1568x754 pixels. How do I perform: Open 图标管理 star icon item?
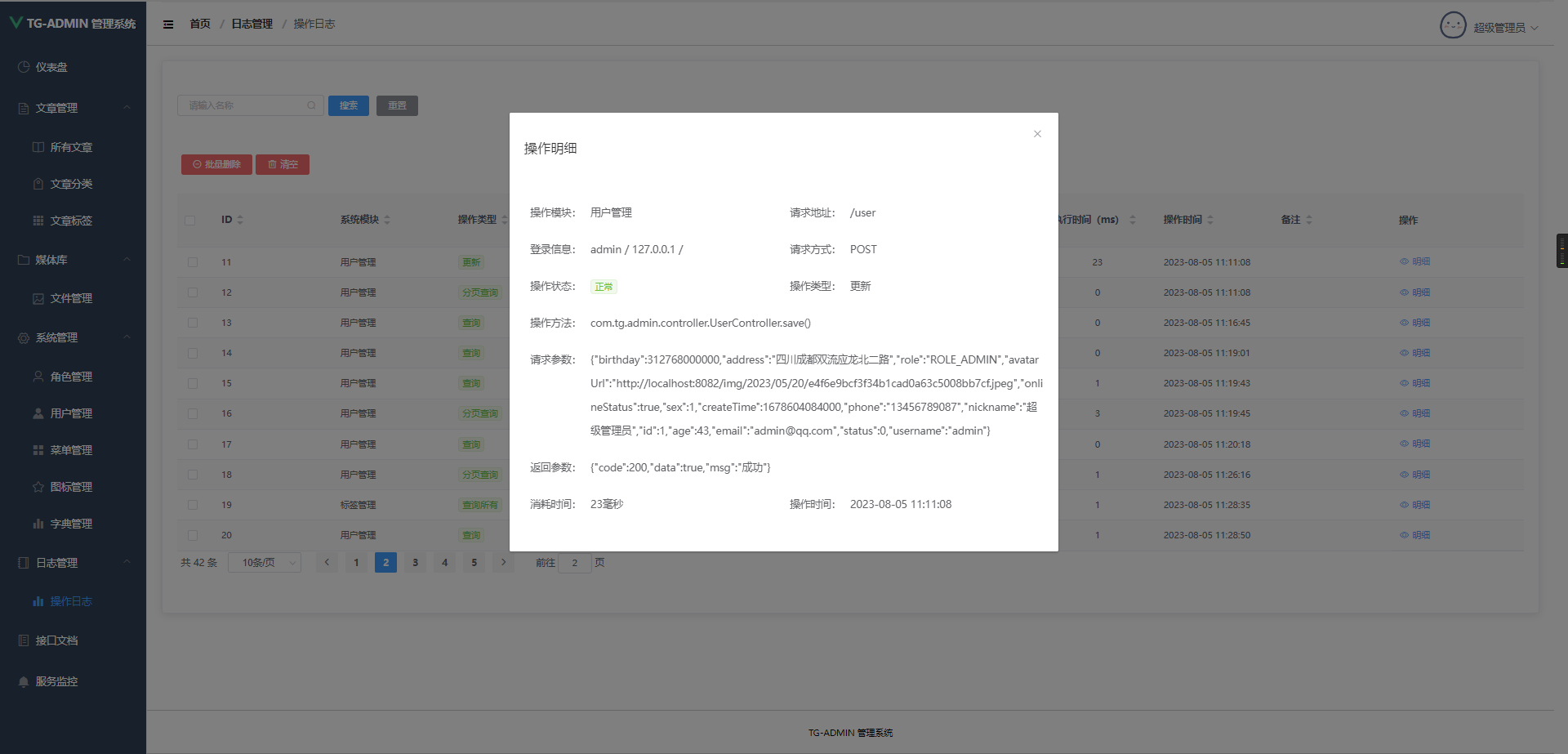point(71,487)
